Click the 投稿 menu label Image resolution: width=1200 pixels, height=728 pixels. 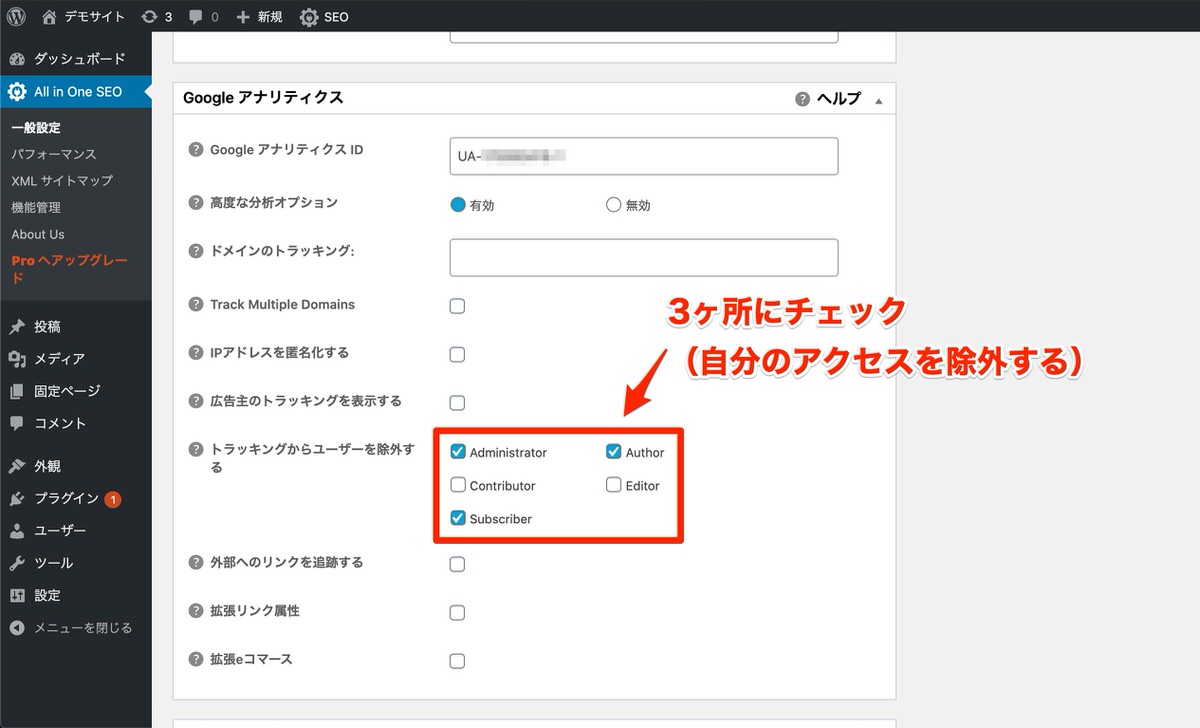[x=47, y=327]
